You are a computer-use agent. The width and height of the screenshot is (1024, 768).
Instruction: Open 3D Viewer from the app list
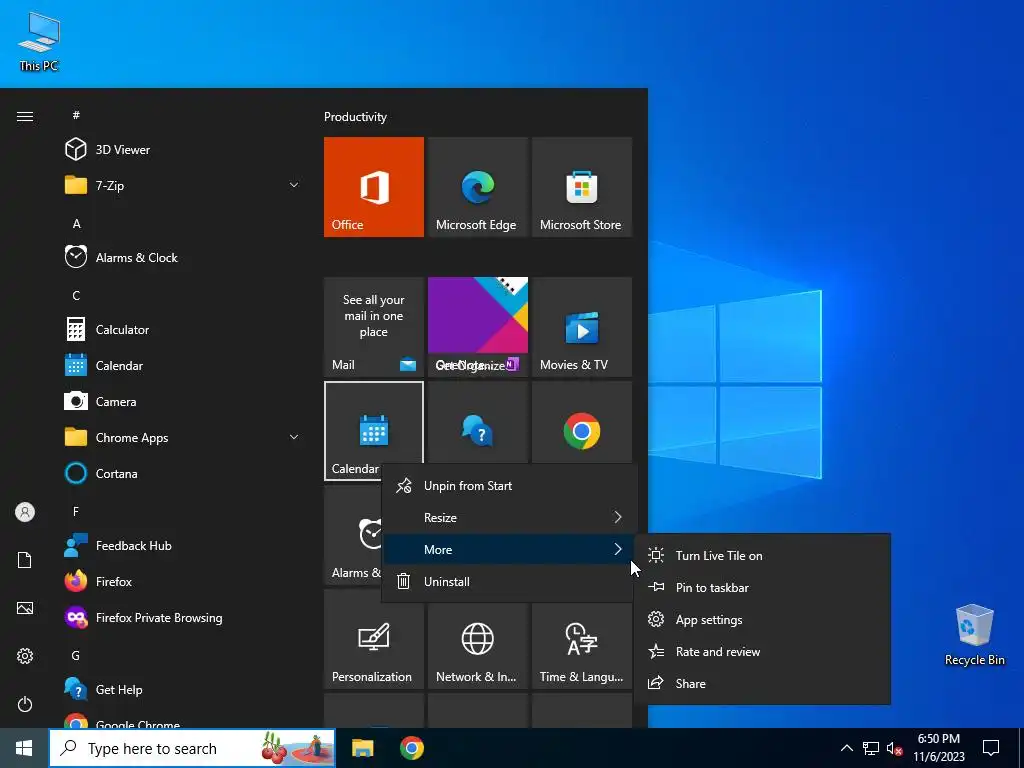click(183, 150)
